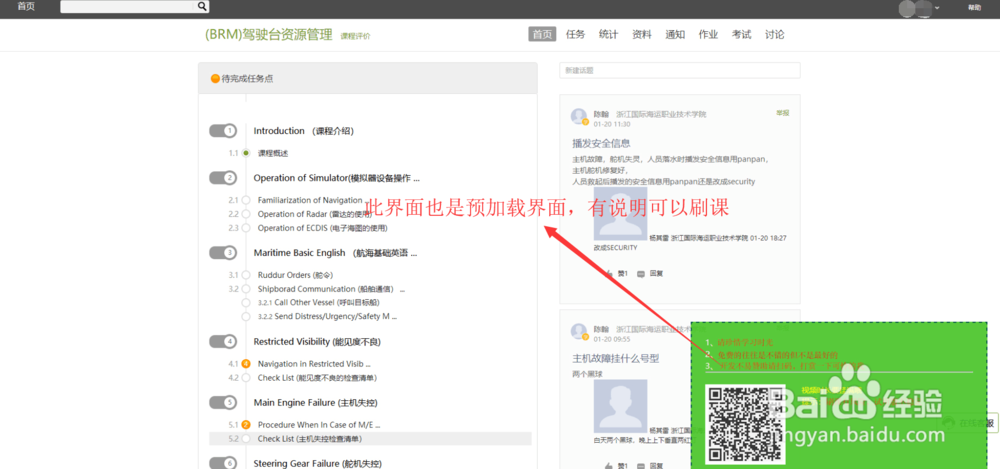Click chapter heading Restricted Visibility (能见度不良)
The image size is (1000, 469).
317,341
